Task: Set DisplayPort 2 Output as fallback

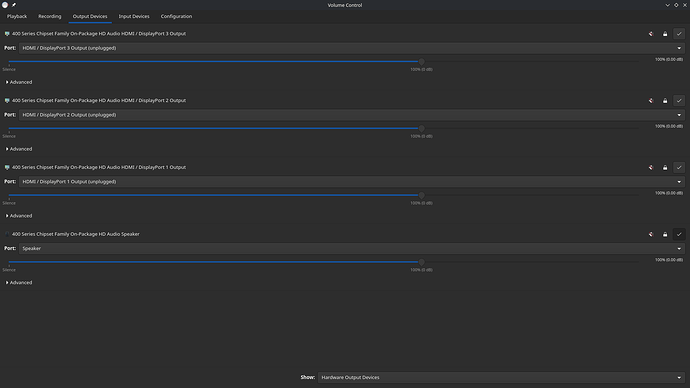Action: [x=679, y=101]
